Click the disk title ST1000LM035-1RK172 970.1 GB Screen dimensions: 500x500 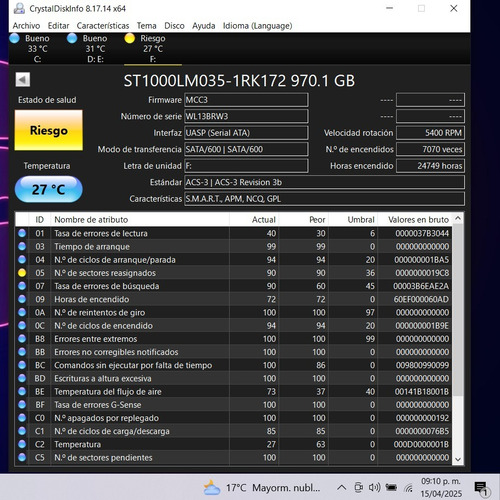[x=239, y=81]
